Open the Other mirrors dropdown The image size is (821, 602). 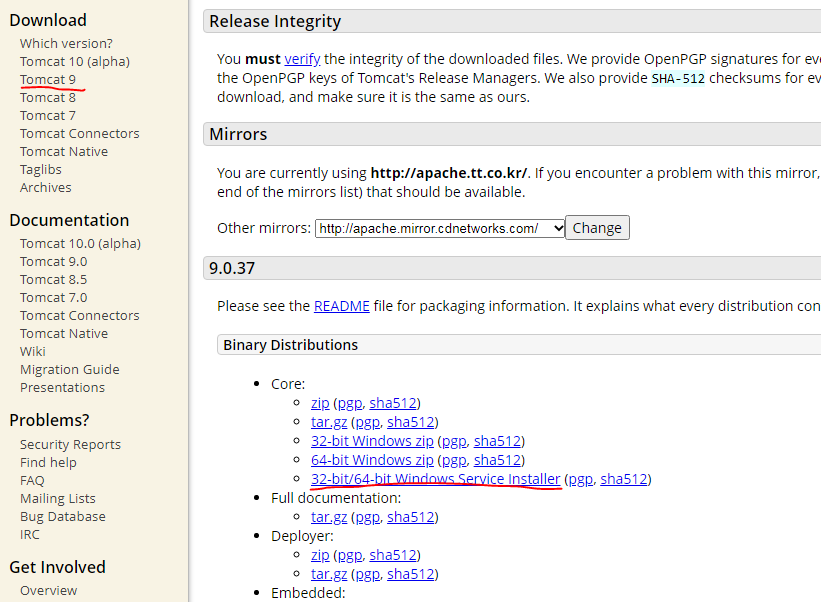(x=440, y=228)
